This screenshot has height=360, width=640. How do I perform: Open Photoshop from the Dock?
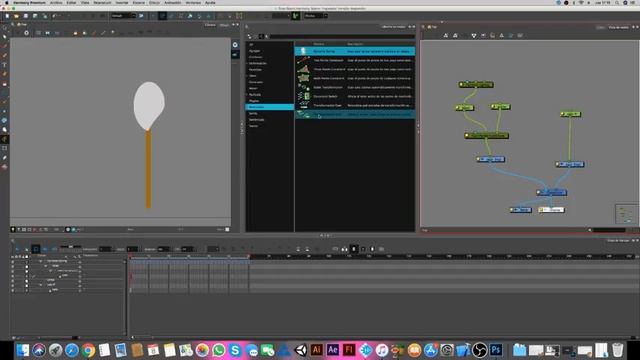coord(496,350)
